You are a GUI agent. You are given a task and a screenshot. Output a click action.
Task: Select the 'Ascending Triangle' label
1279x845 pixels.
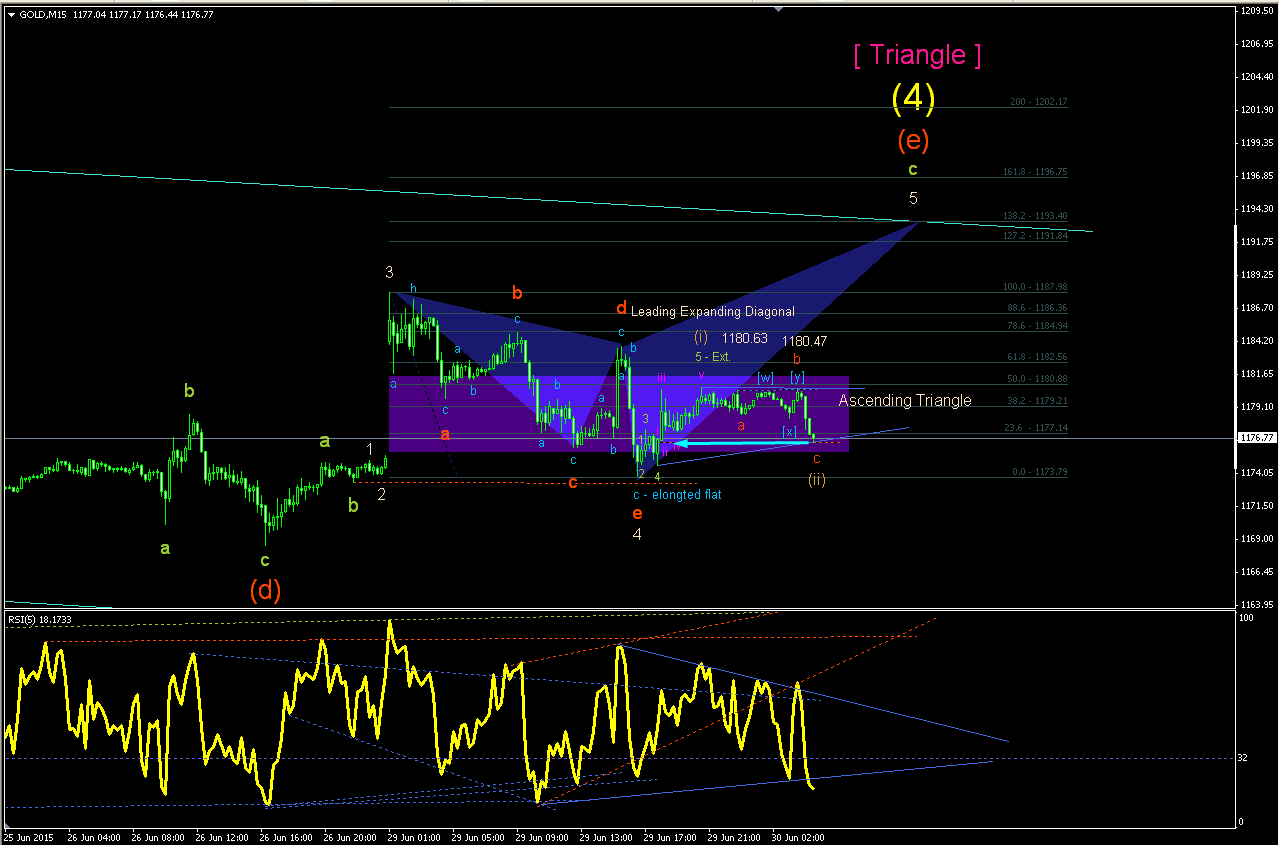pyautogui.click(x=904, y=401)
